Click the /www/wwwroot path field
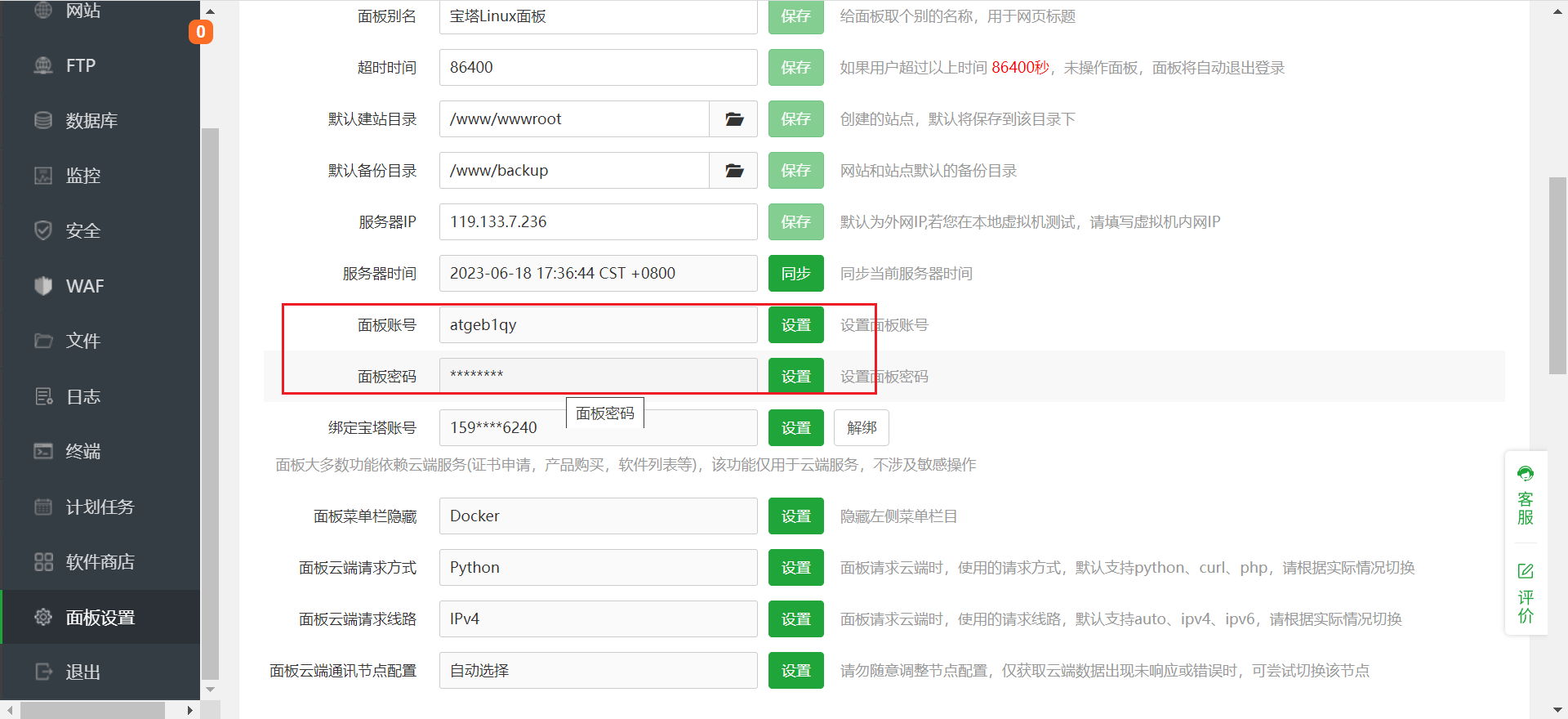 tap(574, 119)
